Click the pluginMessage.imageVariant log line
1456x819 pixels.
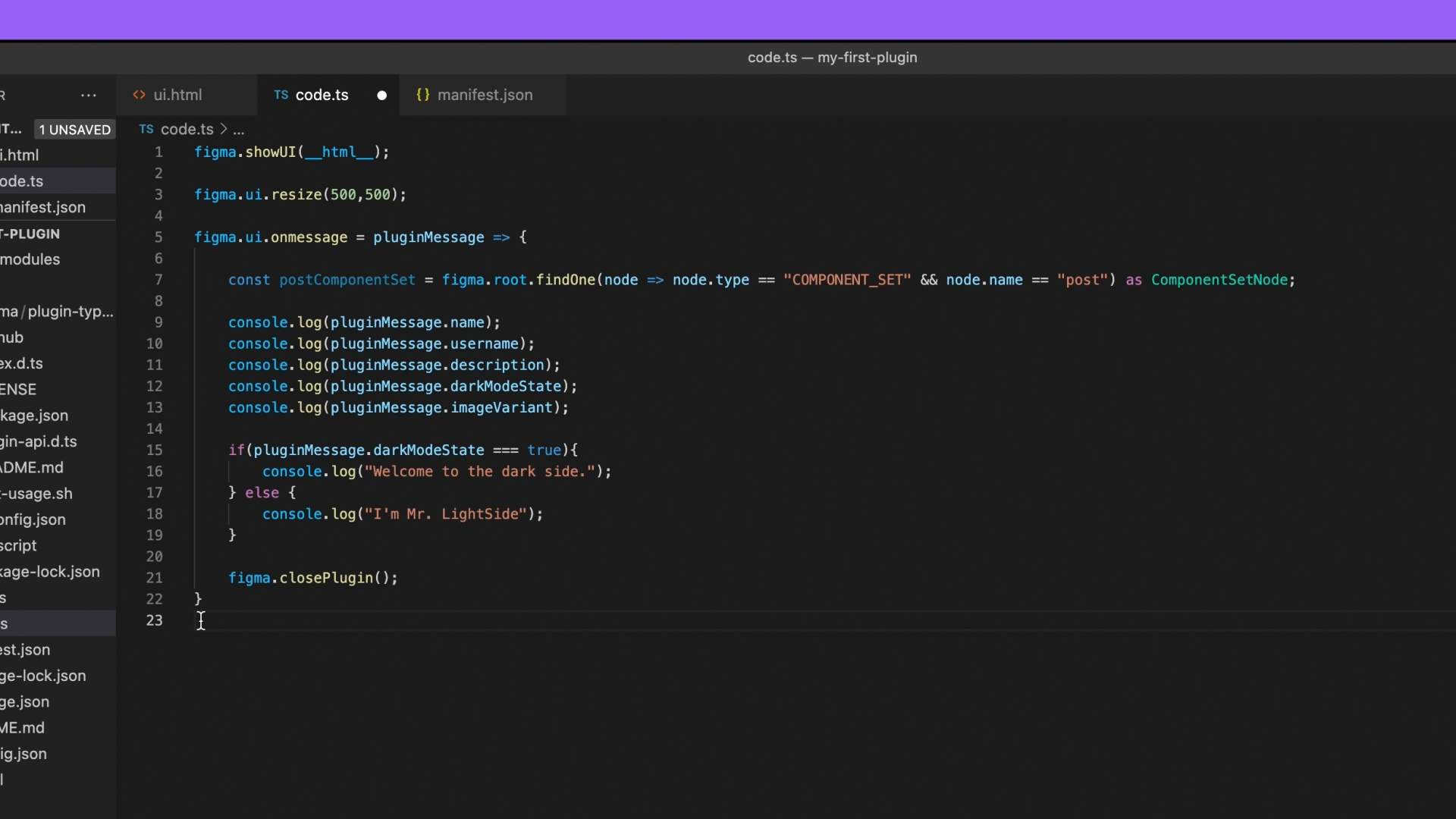tap(399, 408)
